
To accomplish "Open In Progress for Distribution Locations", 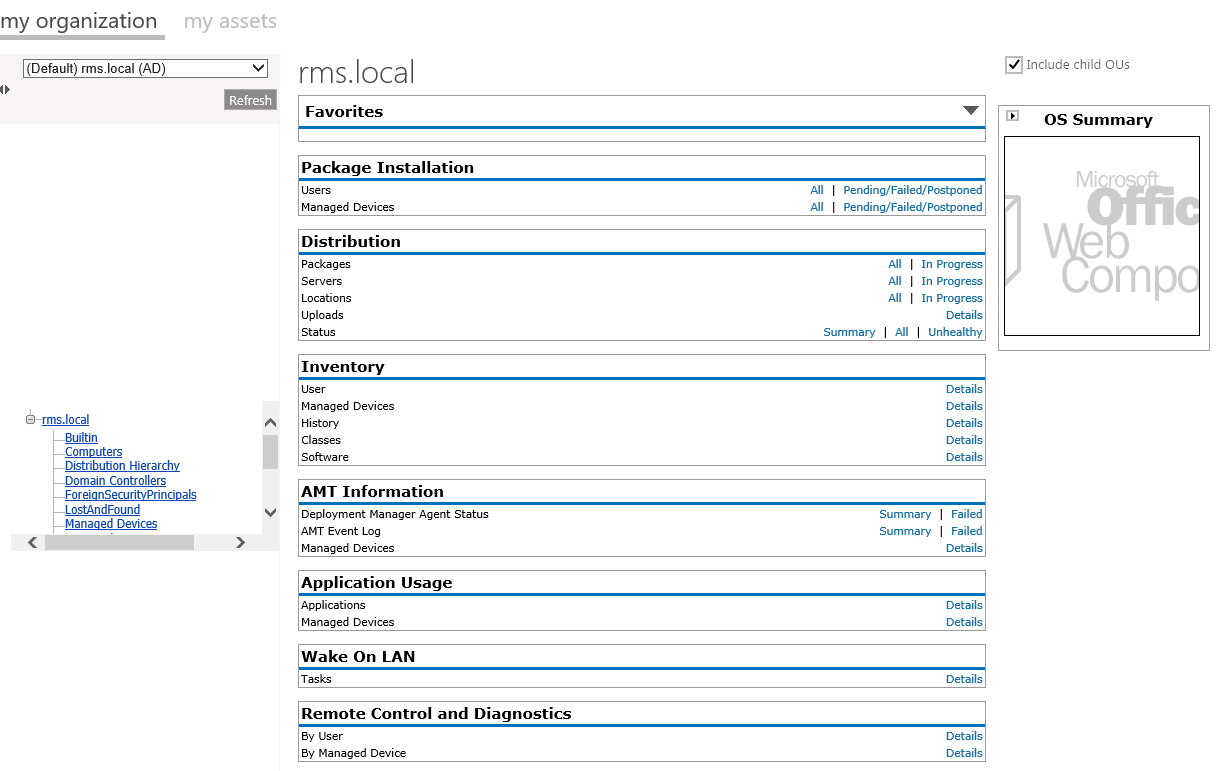I will pos(952,298).
